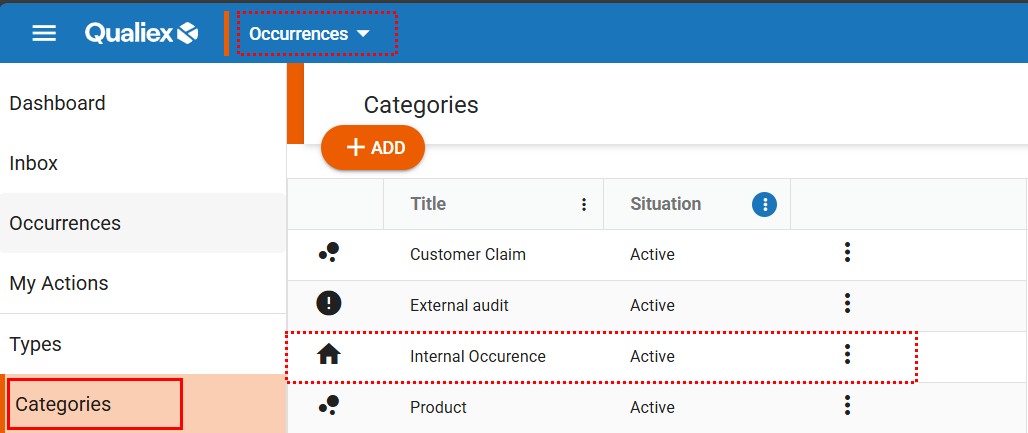
Task: Open the hamburger navigation menu
Action: click(44, 34)
